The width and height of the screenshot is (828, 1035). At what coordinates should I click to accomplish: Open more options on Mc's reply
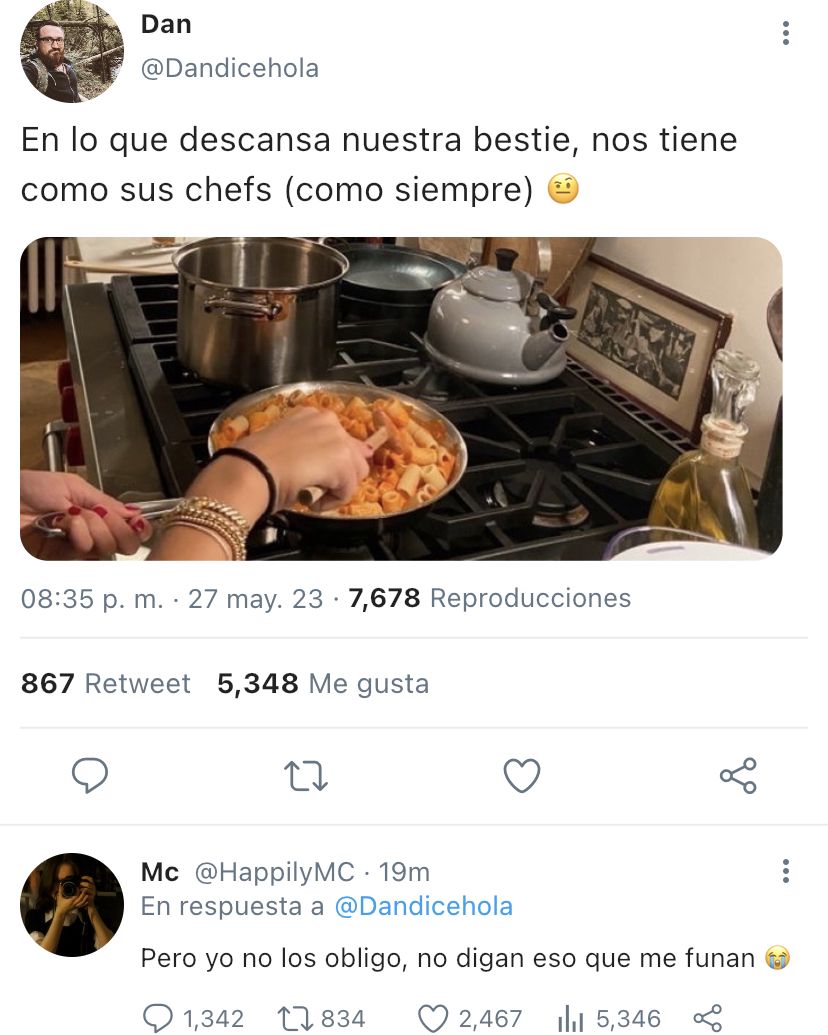point(785,871)
